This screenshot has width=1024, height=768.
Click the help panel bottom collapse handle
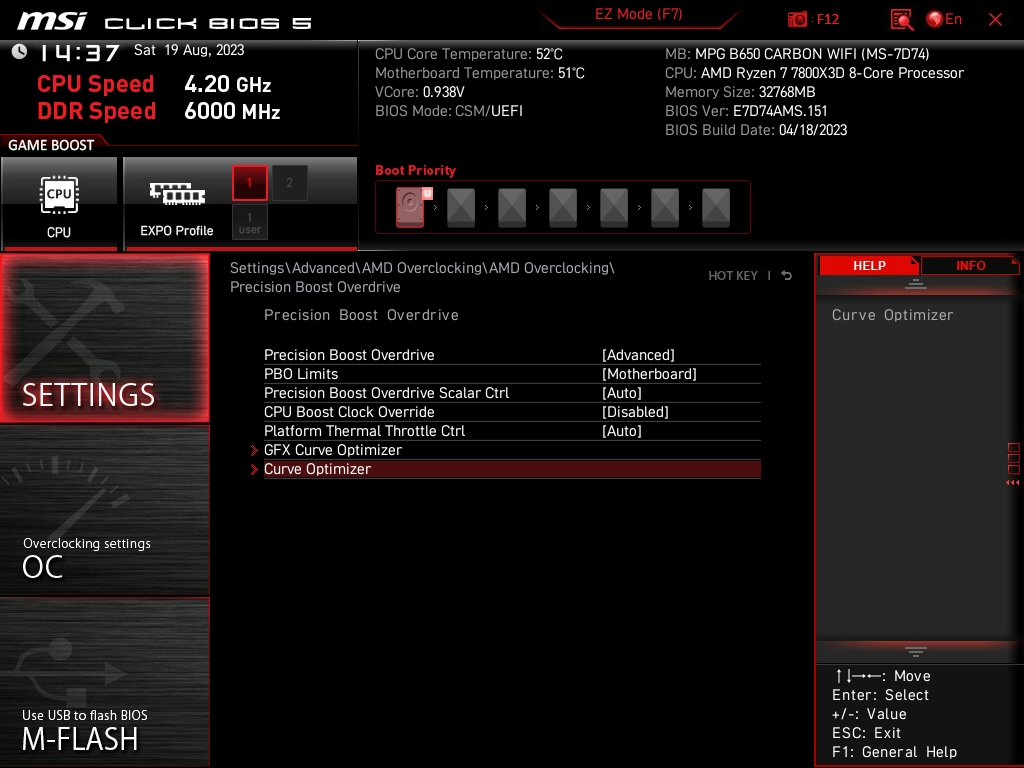(x=916, y=651)
